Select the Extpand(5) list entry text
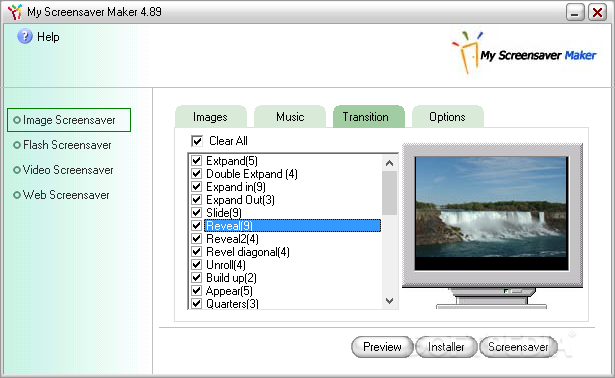The width and height of the screenshot is (615, 378). pos(232,161)
